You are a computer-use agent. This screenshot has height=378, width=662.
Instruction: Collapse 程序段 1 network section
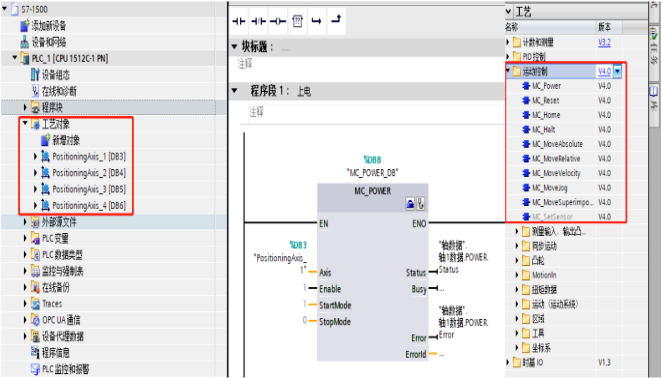(235, 90)
